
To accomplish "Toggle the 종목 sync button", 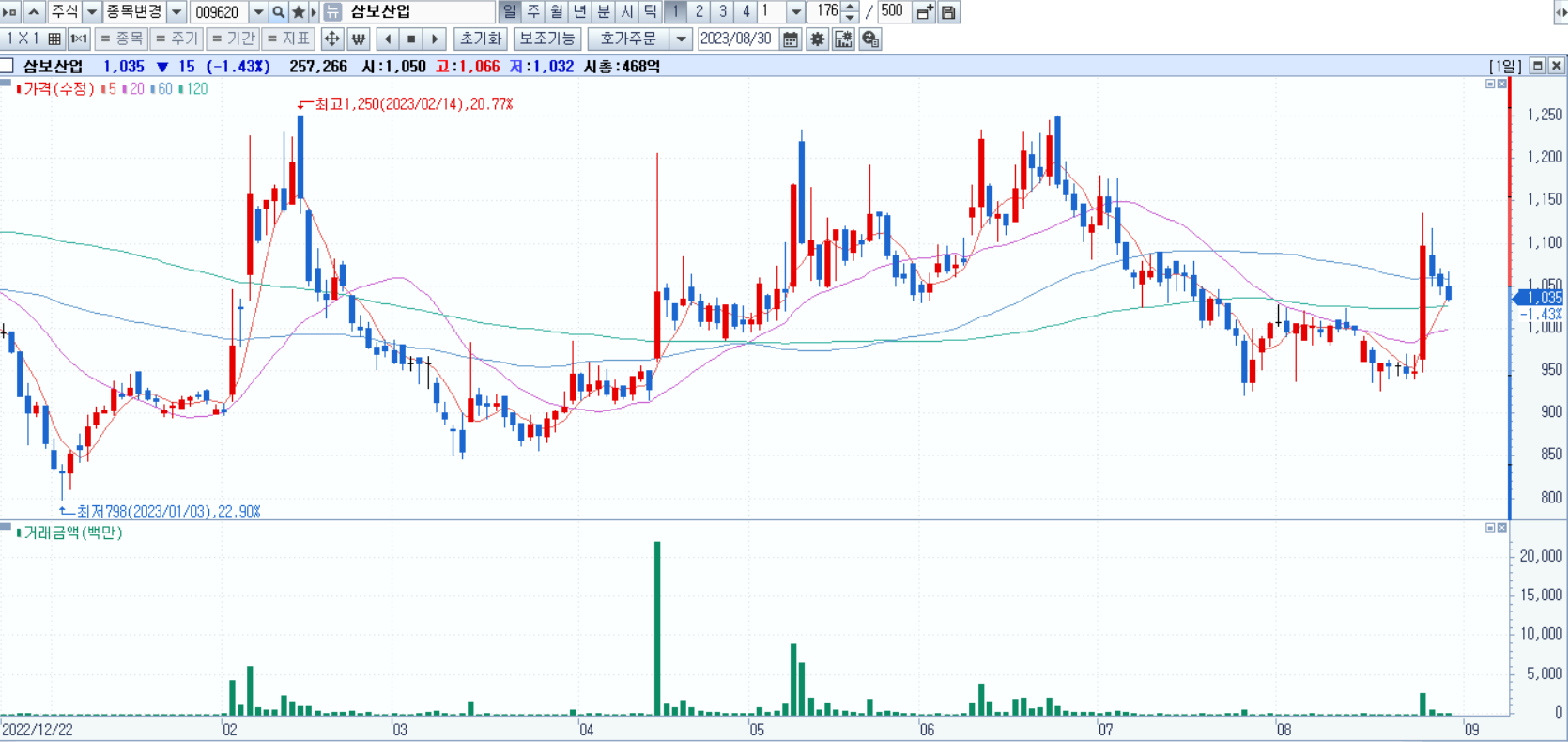I will [x=121, y=39].
